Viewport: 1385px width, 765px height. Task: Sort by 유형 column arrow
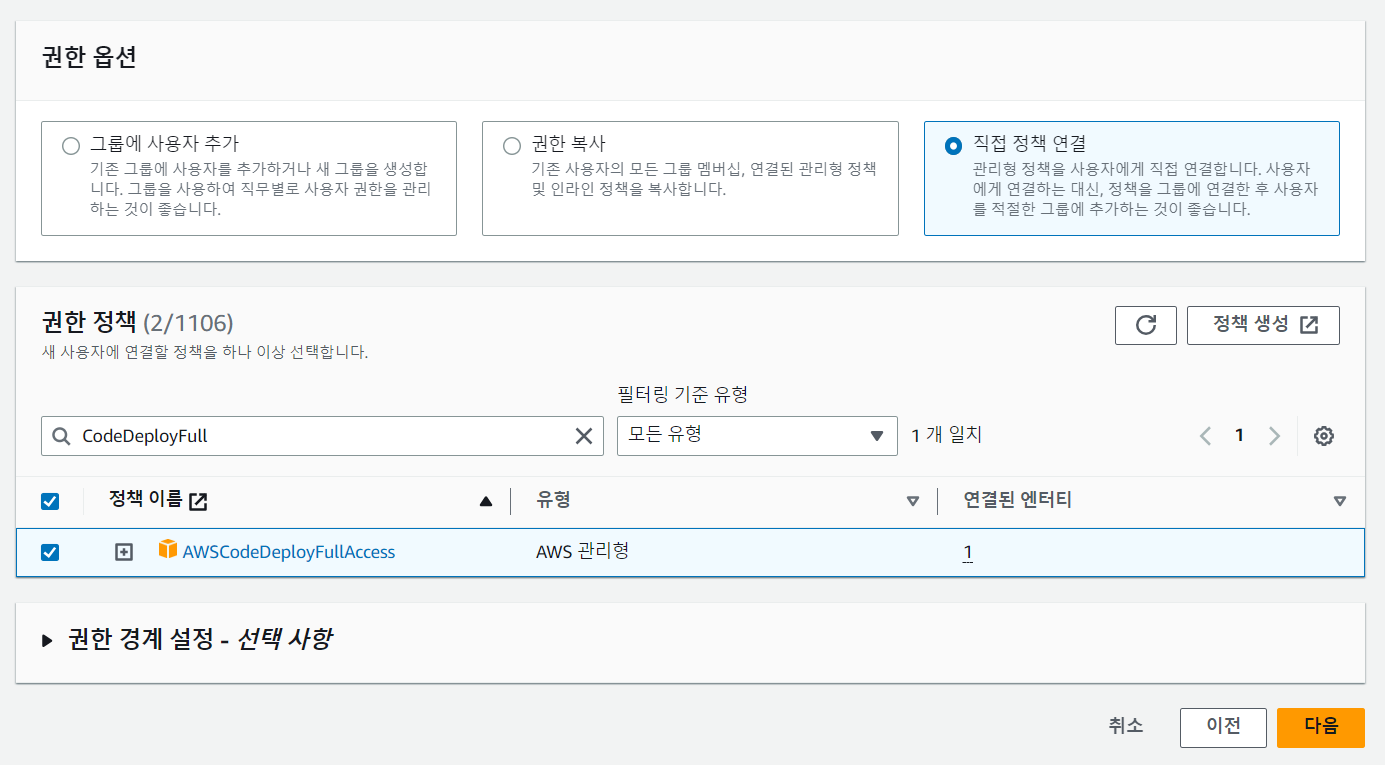point(912,501)
